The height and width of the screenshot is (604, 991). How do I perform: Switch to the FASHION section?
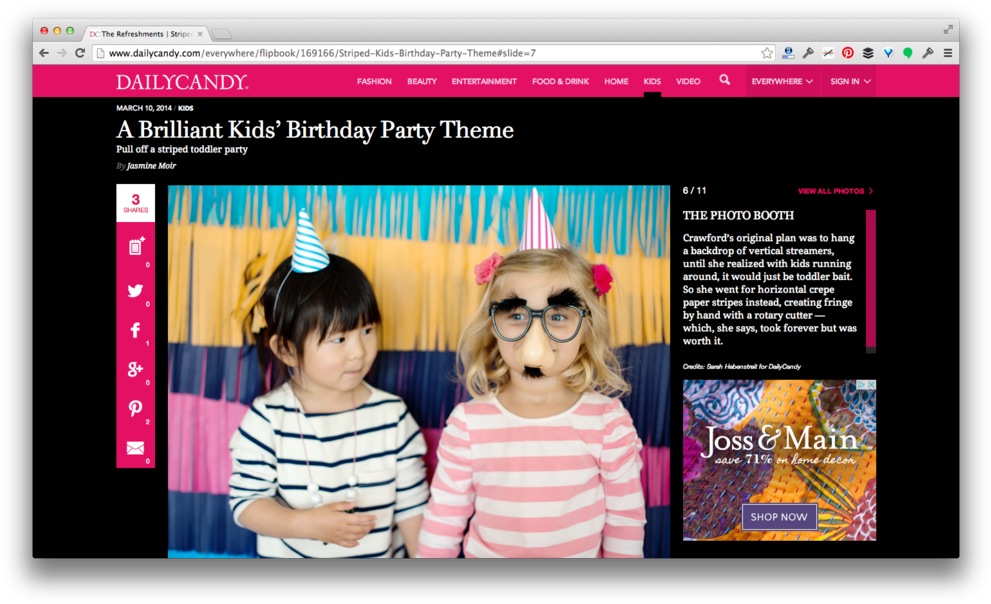[x=374, y=81]
